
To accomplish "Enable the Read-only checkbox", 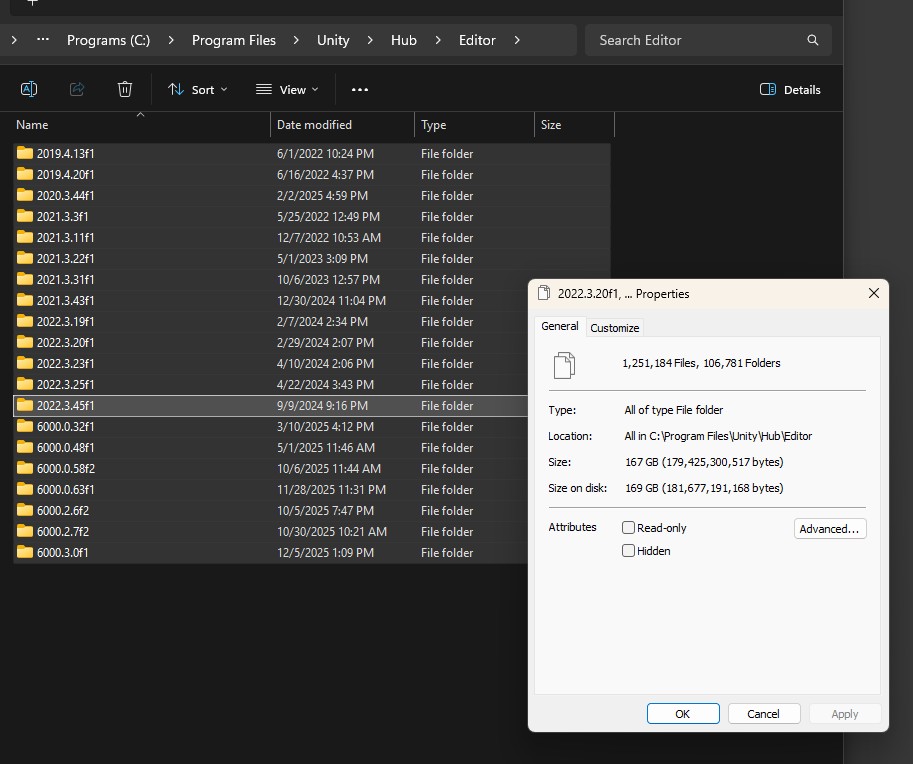I will click(x=629, y=527).
